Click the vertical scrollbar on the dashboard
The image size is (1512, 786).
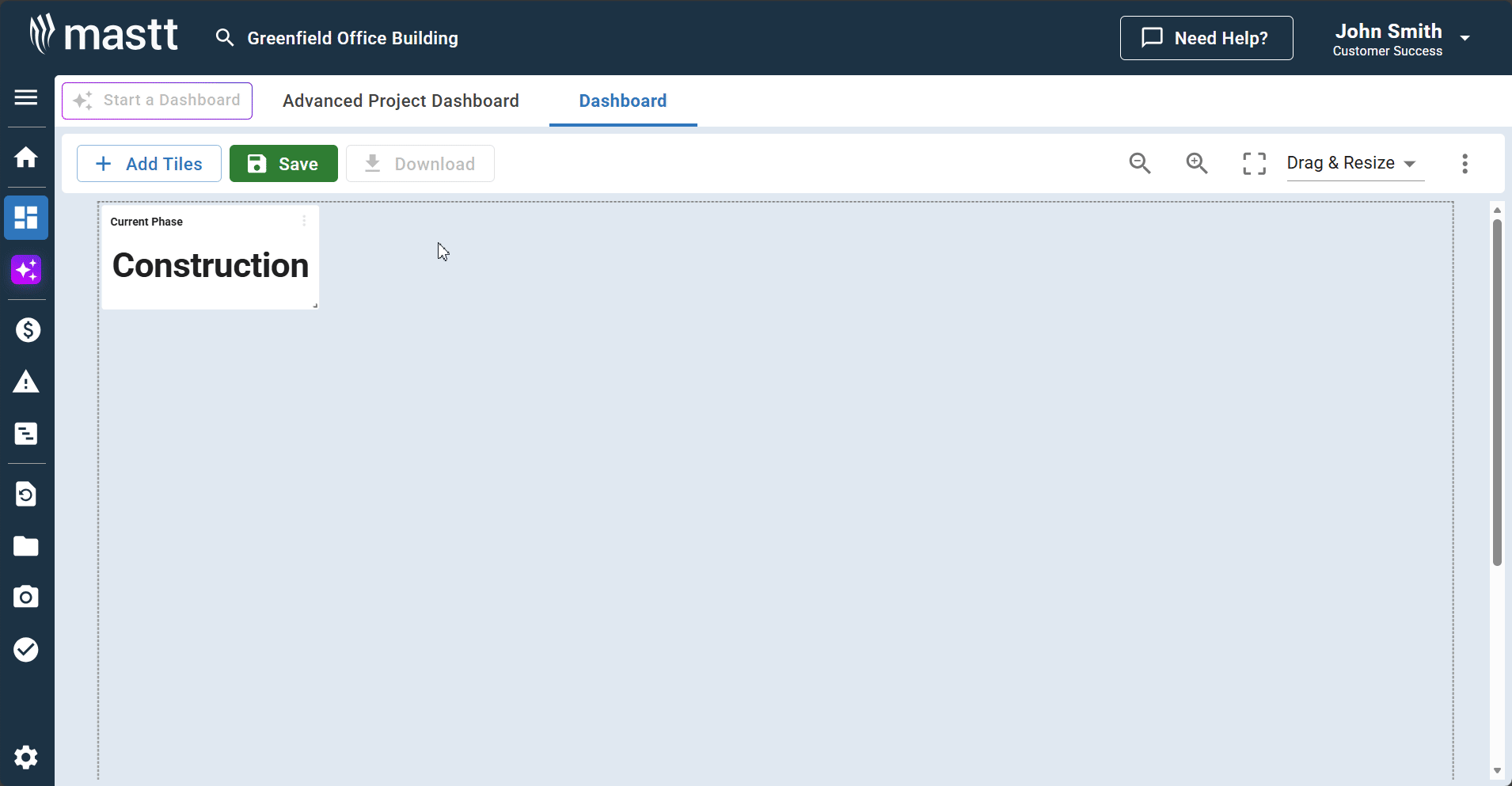(x=1496, y=392)
